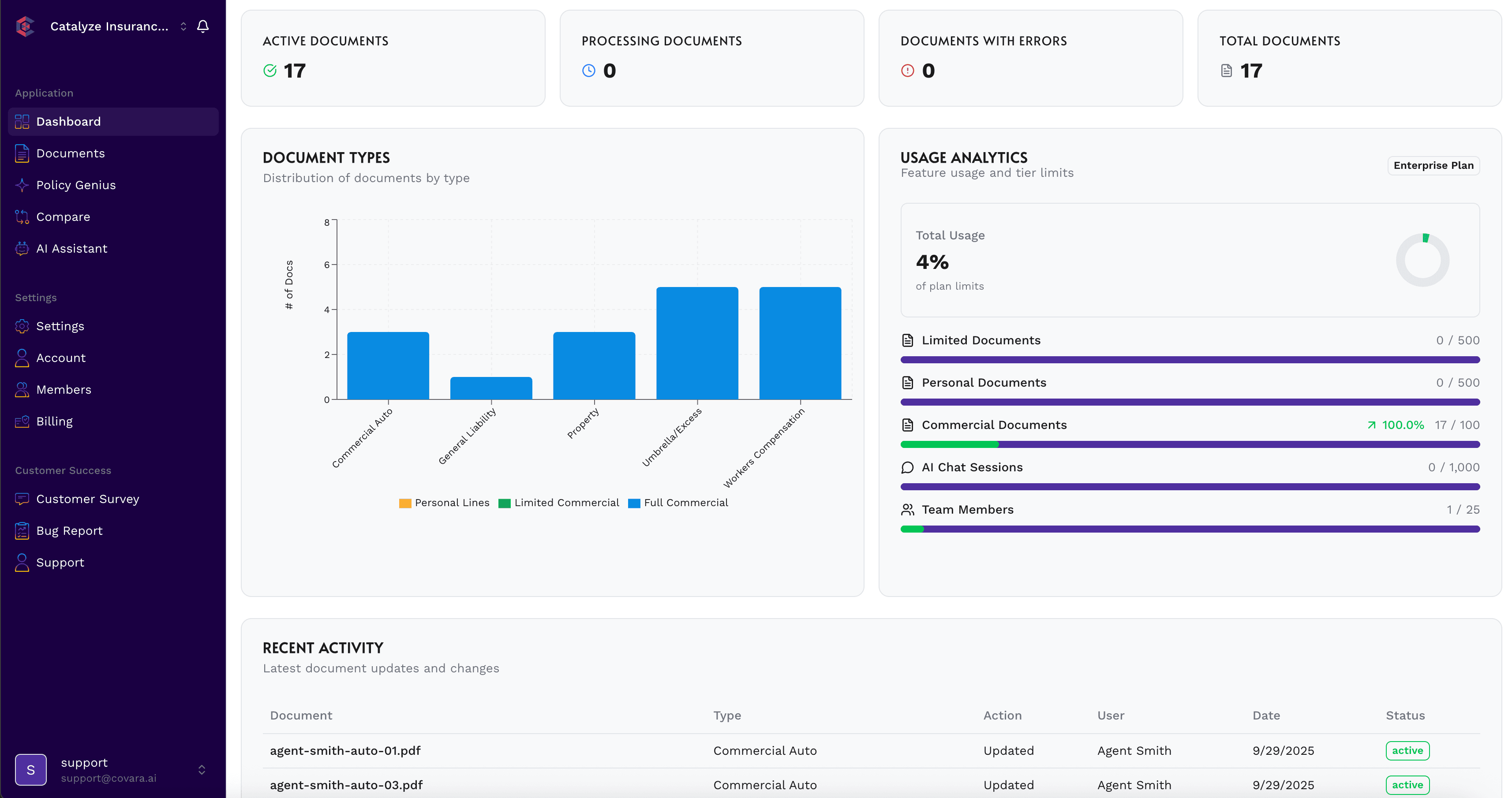Click the Members people icon
1512x798 pixels.
click(x=22, y=390)
